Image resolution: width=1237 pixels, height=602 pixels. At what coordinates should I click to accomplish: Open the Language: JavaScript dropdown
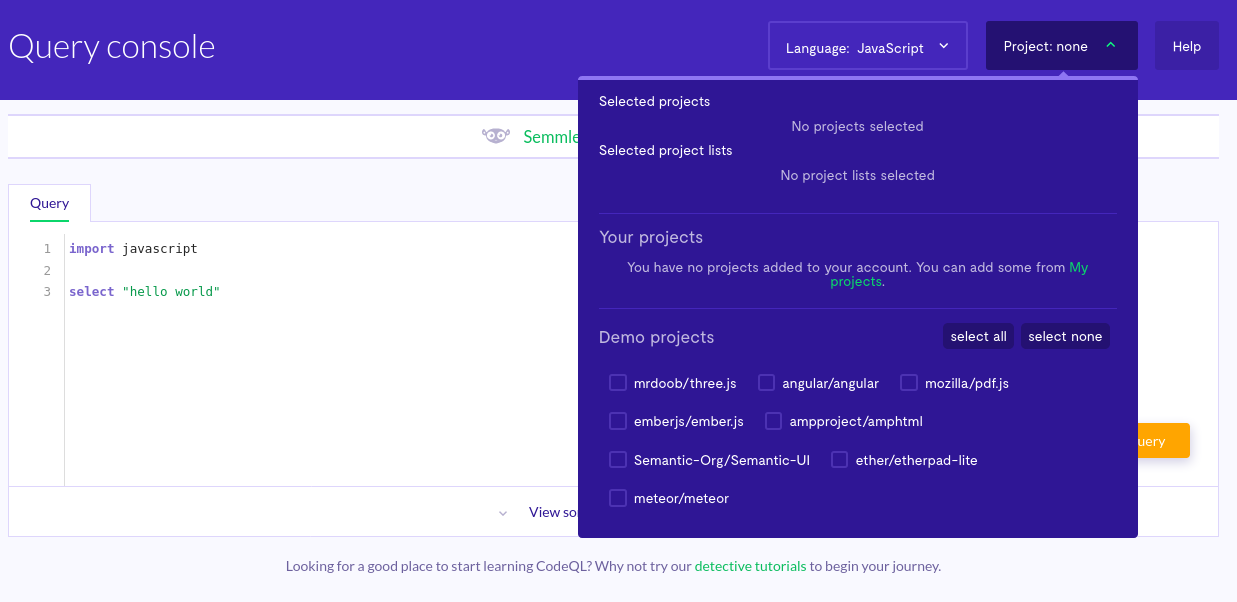(866, 46)
